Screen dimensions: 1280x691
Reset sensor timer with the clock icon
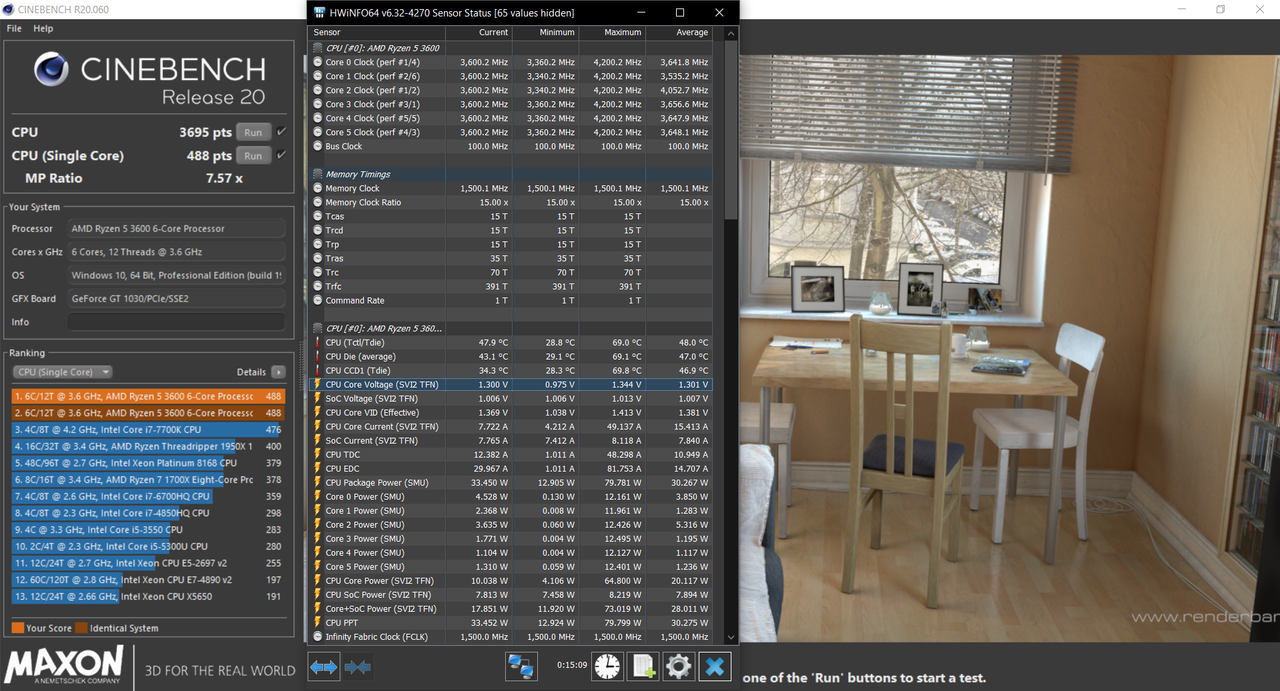[x=607, y=666]
